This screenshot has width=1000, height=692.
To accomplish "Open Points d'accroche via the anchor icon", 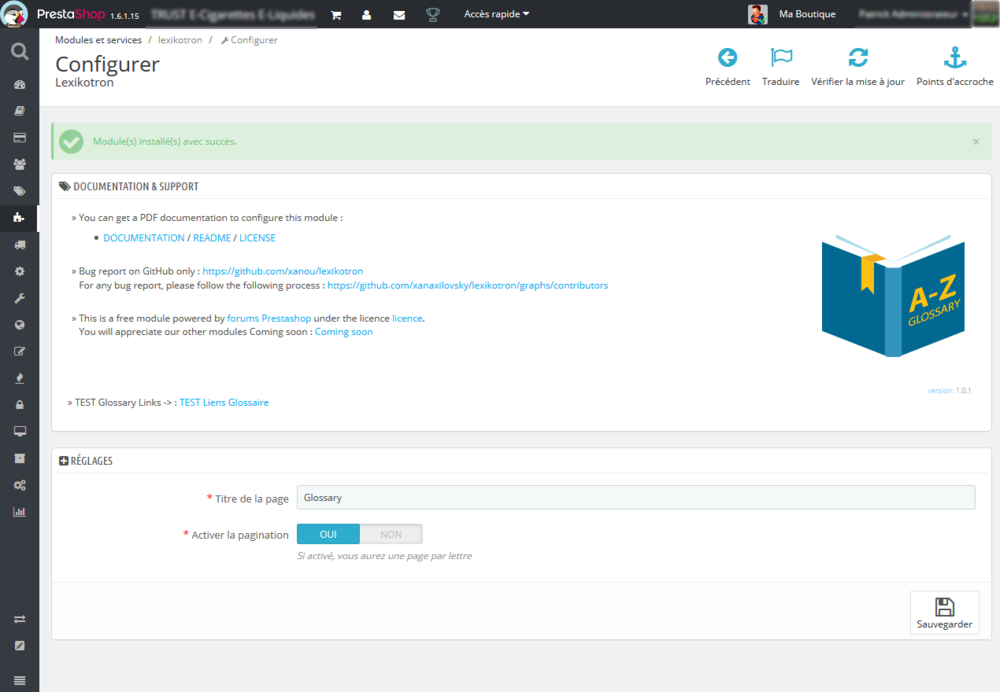I will [954, 58].
